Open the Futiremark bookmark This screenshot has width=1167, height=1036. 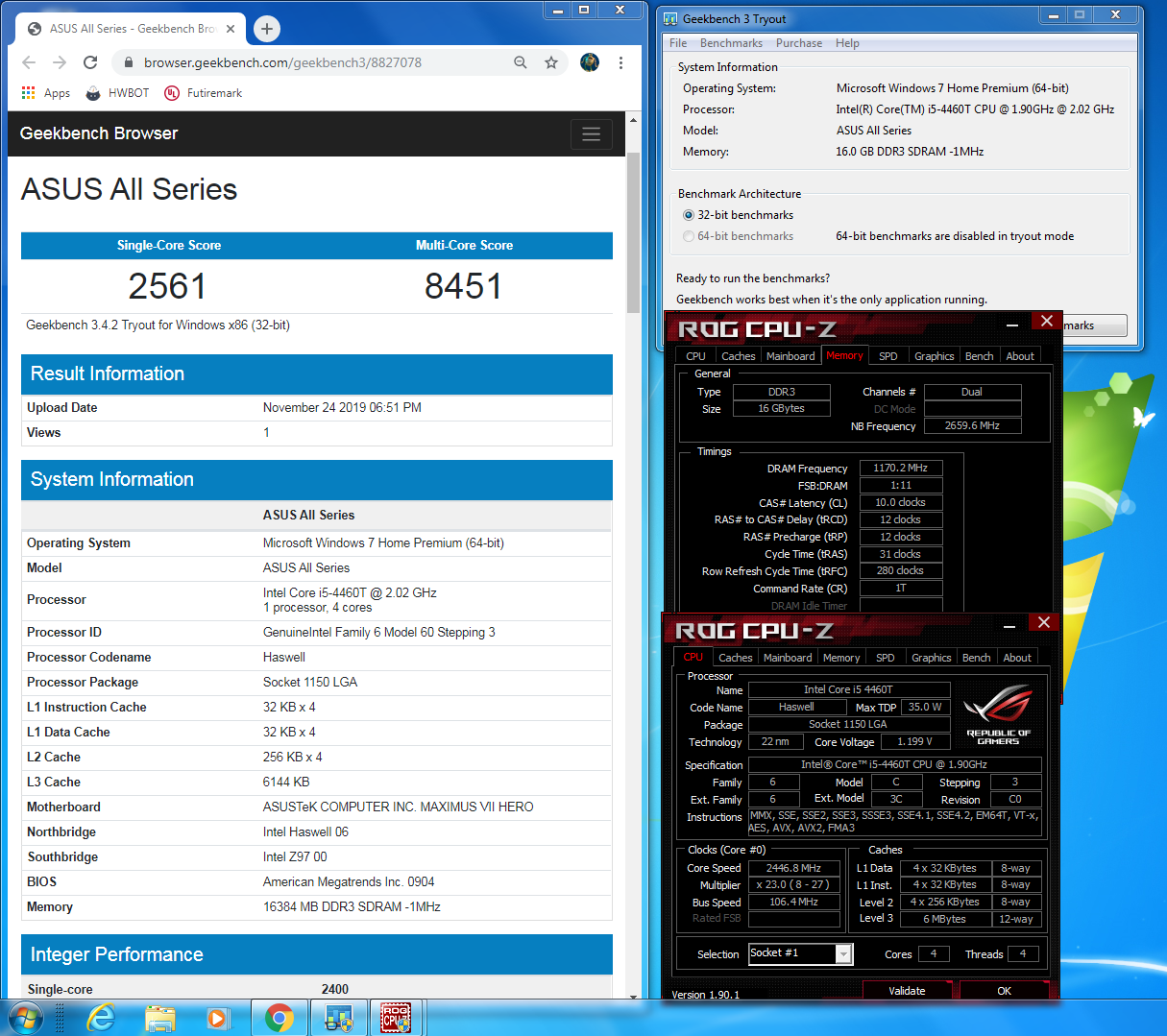pos(204,93)
